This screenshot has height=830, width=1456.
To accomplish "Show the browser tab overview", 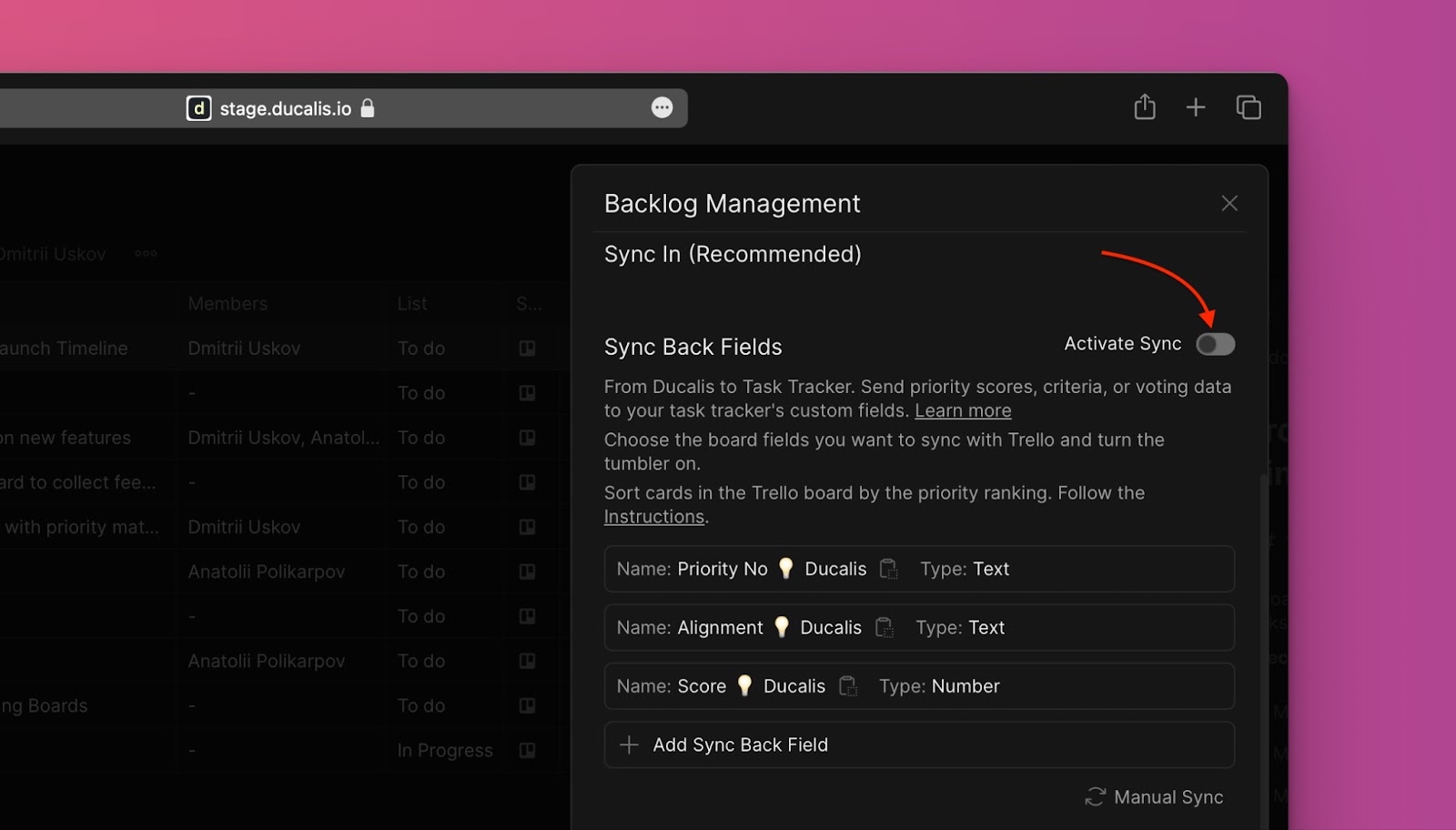I will point(1249,107).
